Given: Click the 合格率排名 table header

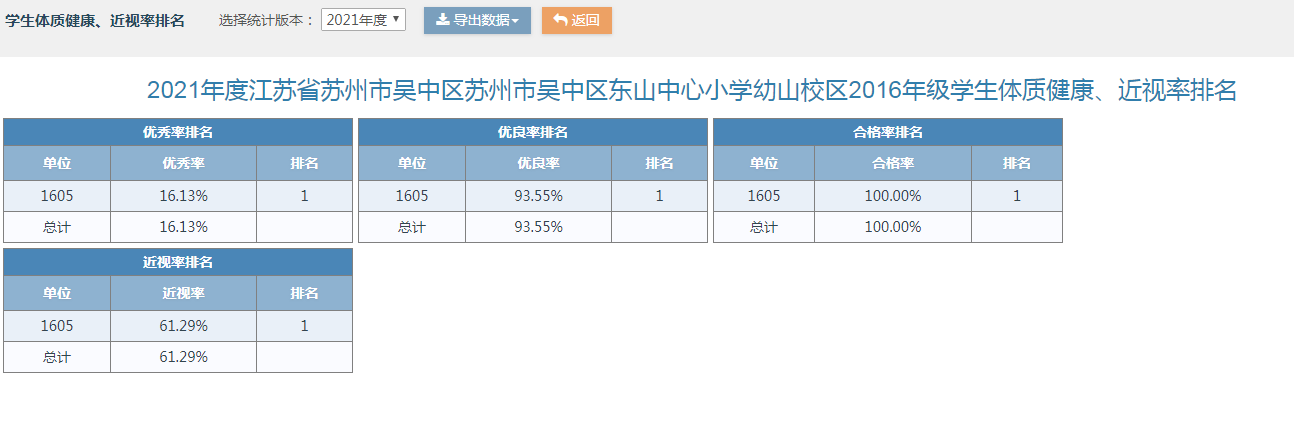Looking at the screenshot, I should tap(888, 132).
